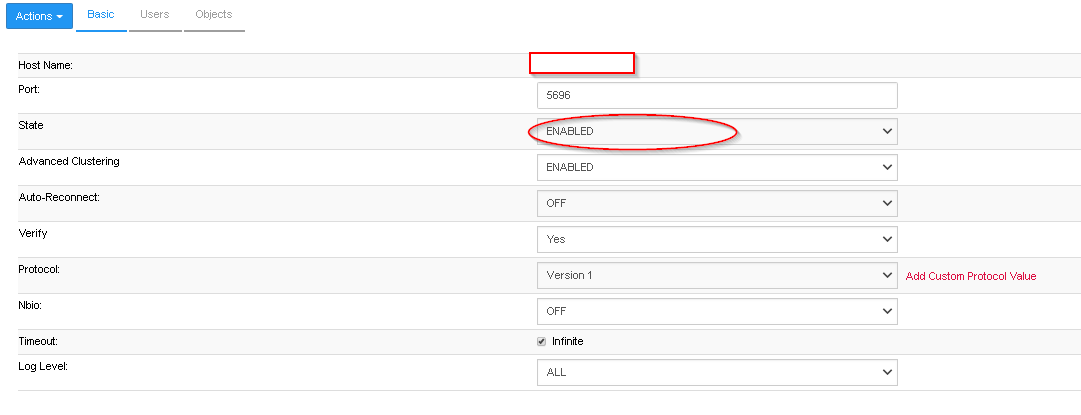Open the Auto-Reconnect dropdown
The height and width of the screenshot is (415, 1081).
coord(717,203)
